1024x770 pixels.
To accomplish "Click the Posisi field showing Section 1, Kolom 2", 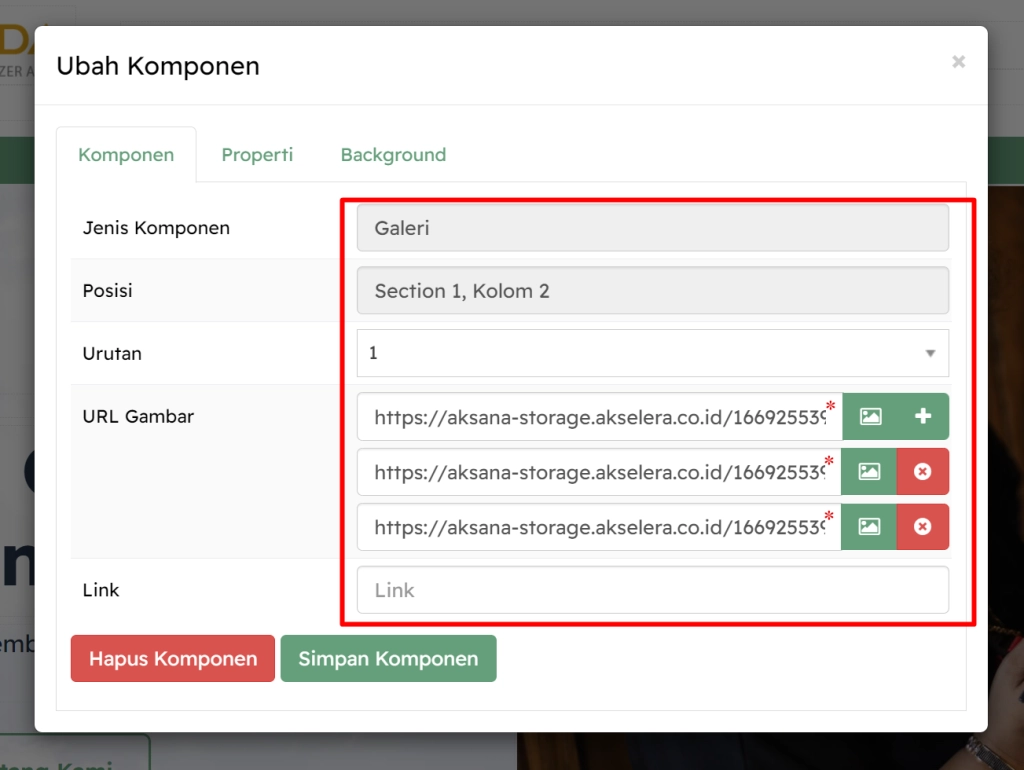I will [x=652, y=291].
